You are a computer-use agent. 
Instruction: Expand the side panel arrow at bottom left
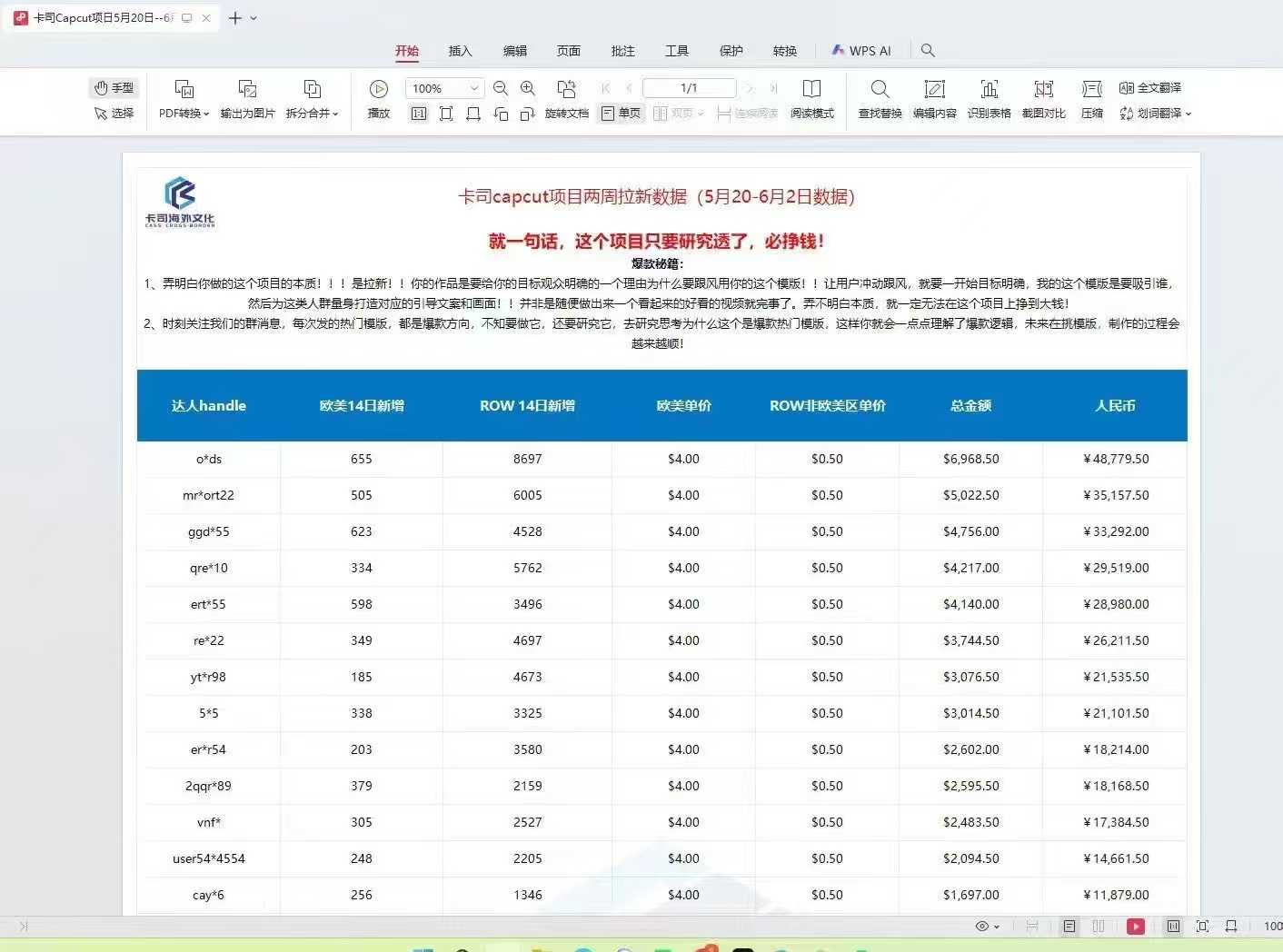tap(24, 927)
